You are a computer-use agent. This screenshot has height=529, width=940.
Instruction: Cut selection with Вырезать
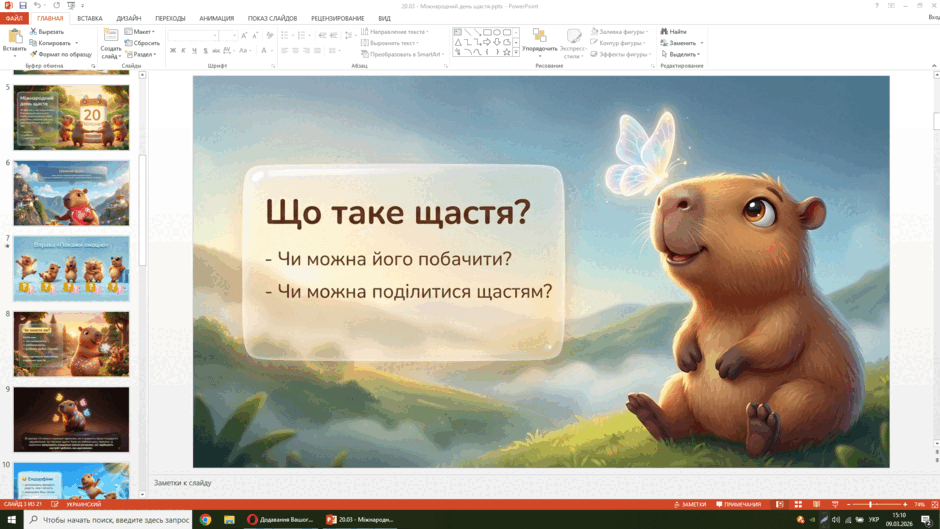(x=47, y=32)
